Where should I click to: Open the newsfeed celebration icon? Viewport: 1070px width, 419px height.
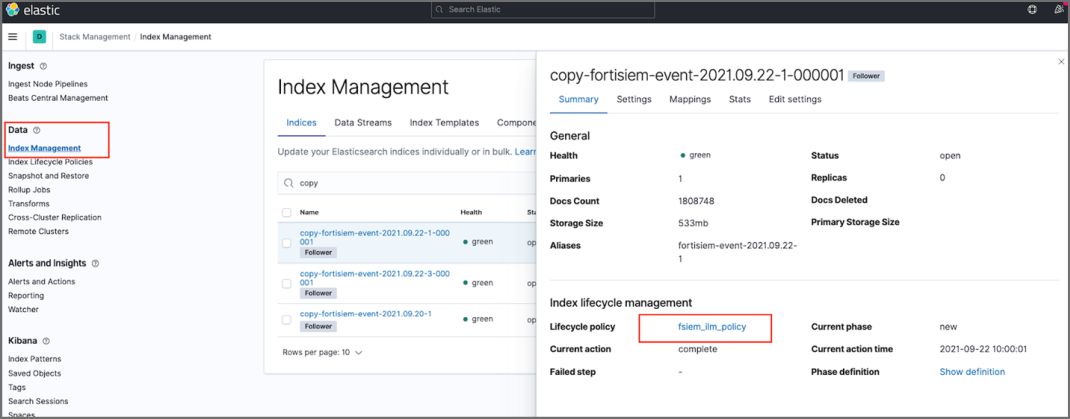coord(1058,10)
